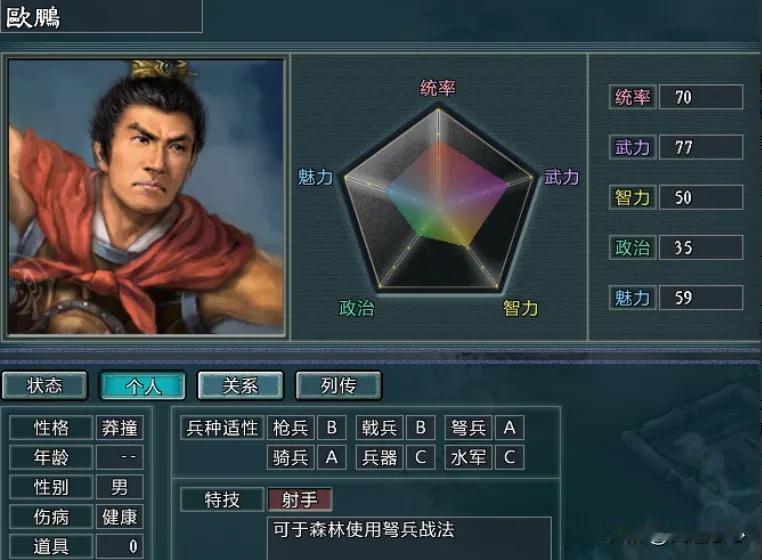This screenshot has height=560, width=762.
Task: Click the 魅力 stat label box
Action: [632, 298]
